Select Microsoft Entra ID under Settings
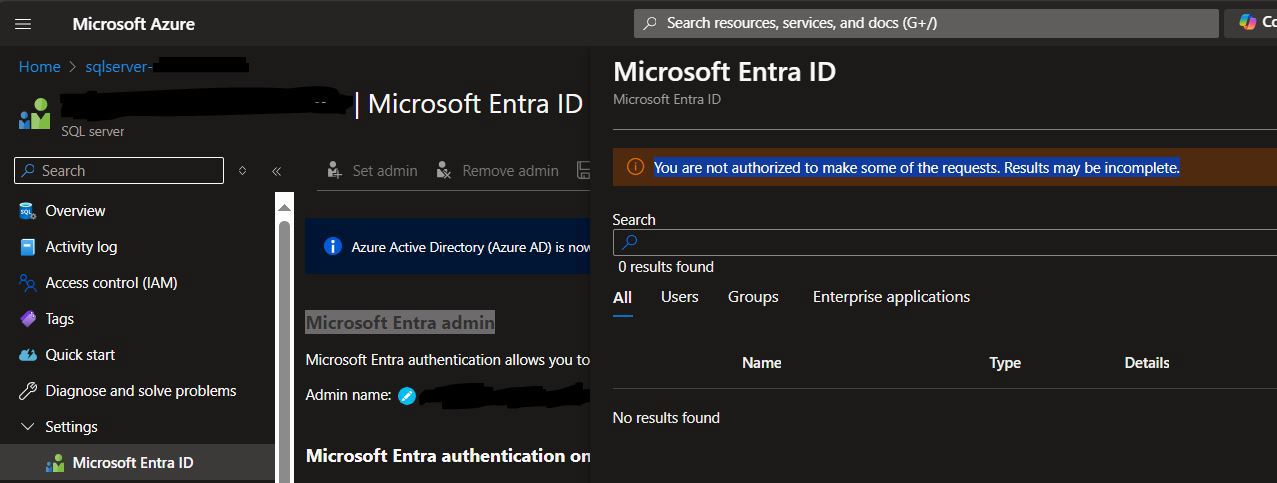 (x=133, y=463)
